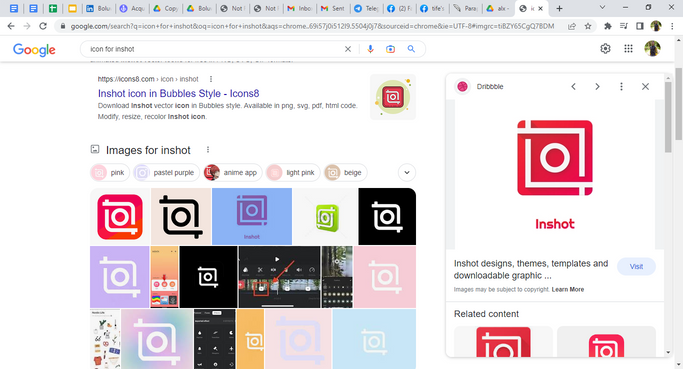Clear the search box with the X
Viewport: 683px width, 369px height.
click(348, 49)
